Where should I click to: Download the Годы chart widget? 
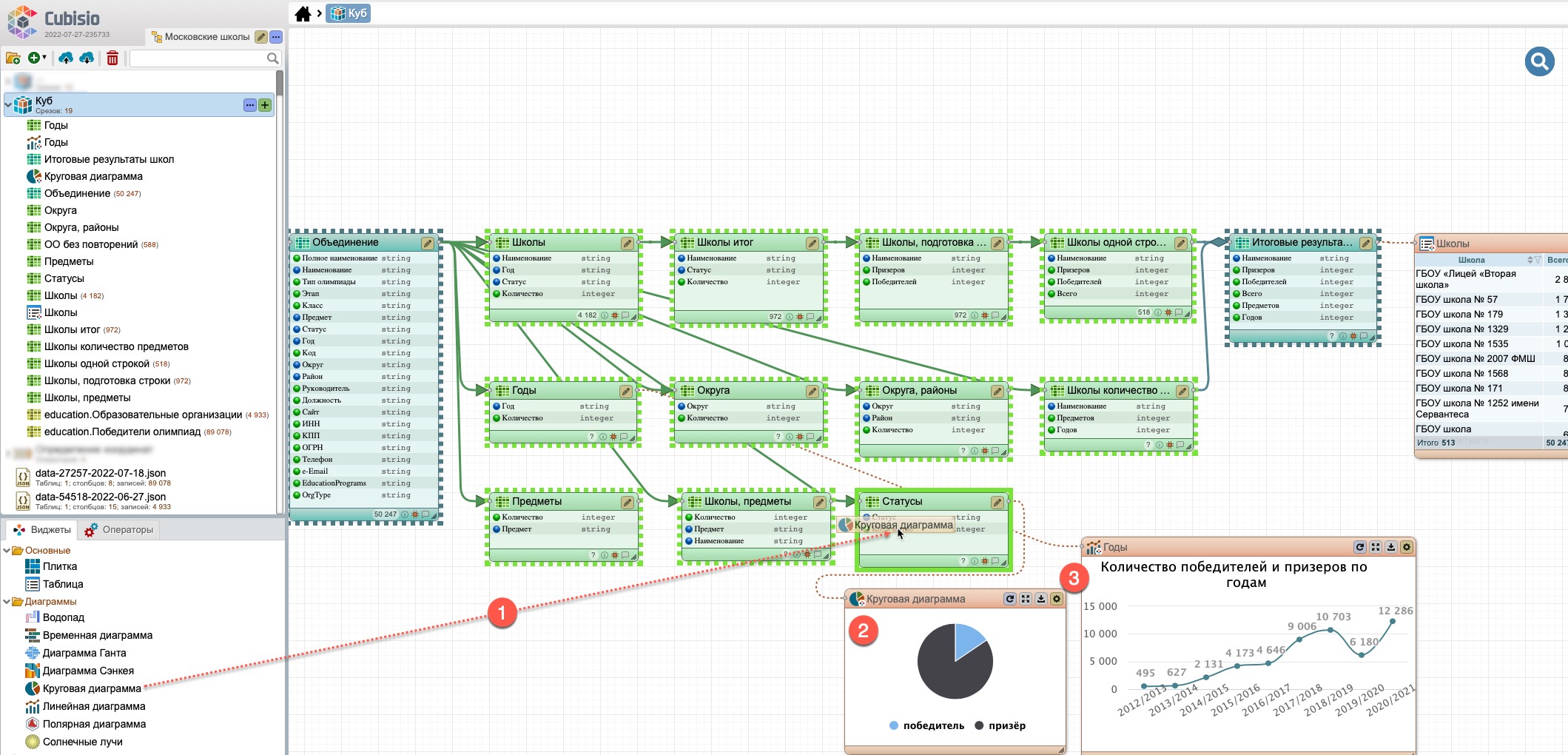click(x=1390, y=547)
